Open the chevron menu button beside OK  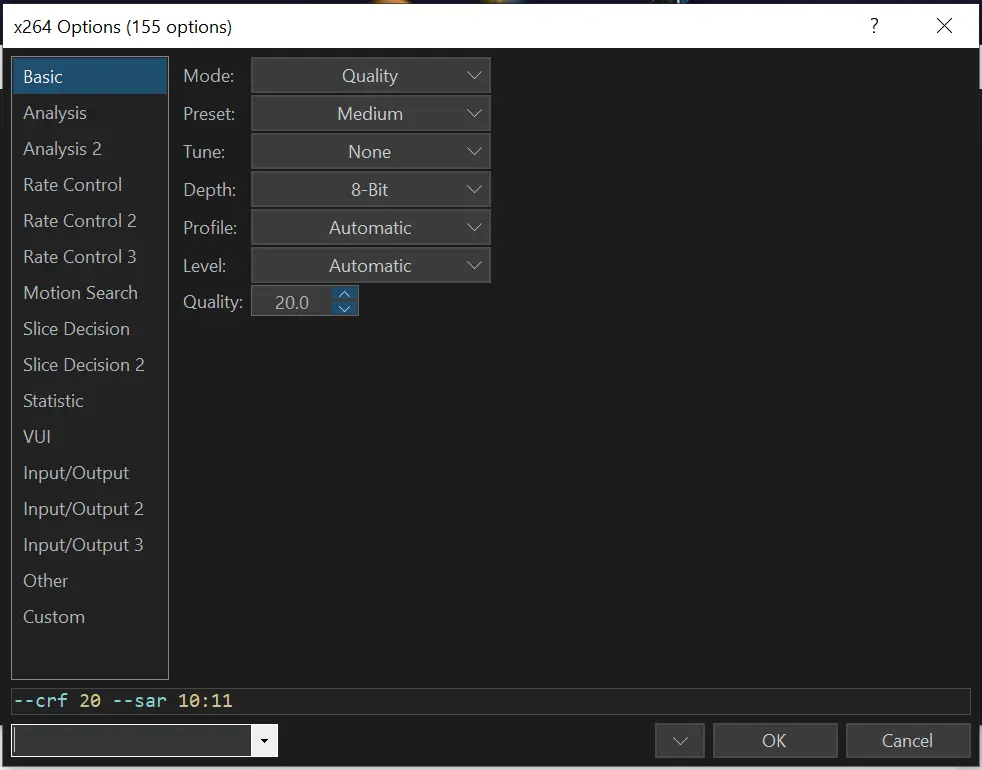point(680,741)
